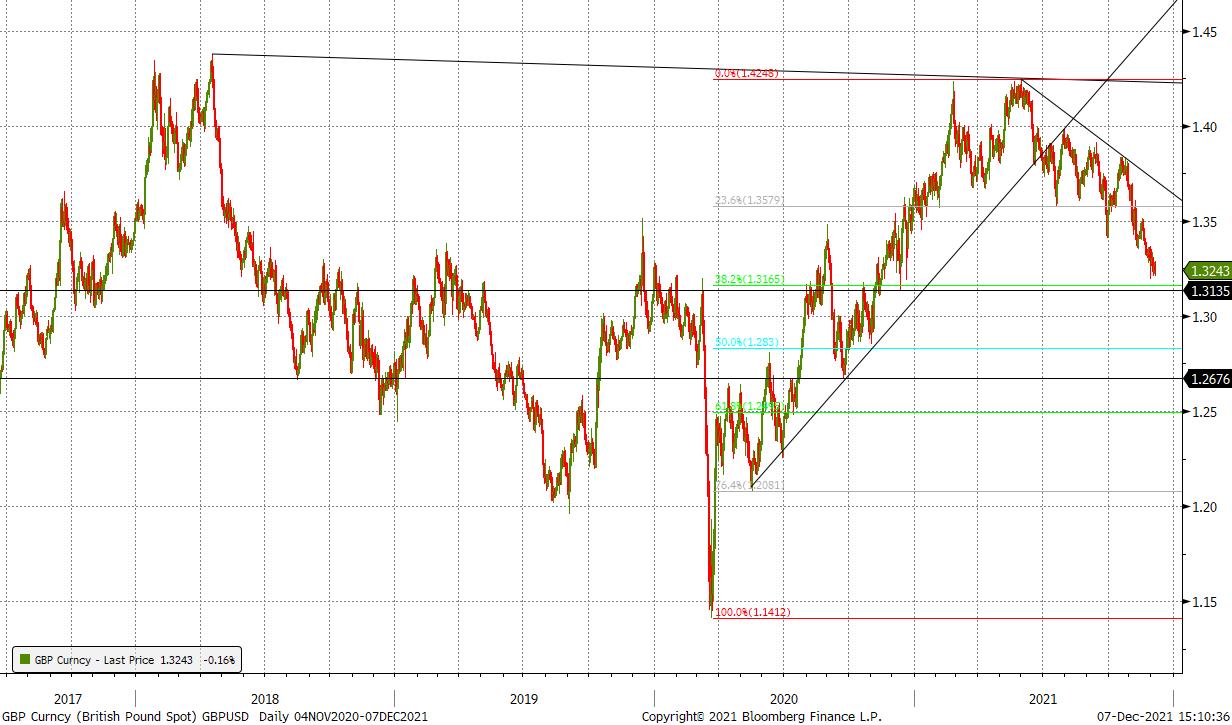Select the GBP Curncy Last Price legend box

point(126,660)
